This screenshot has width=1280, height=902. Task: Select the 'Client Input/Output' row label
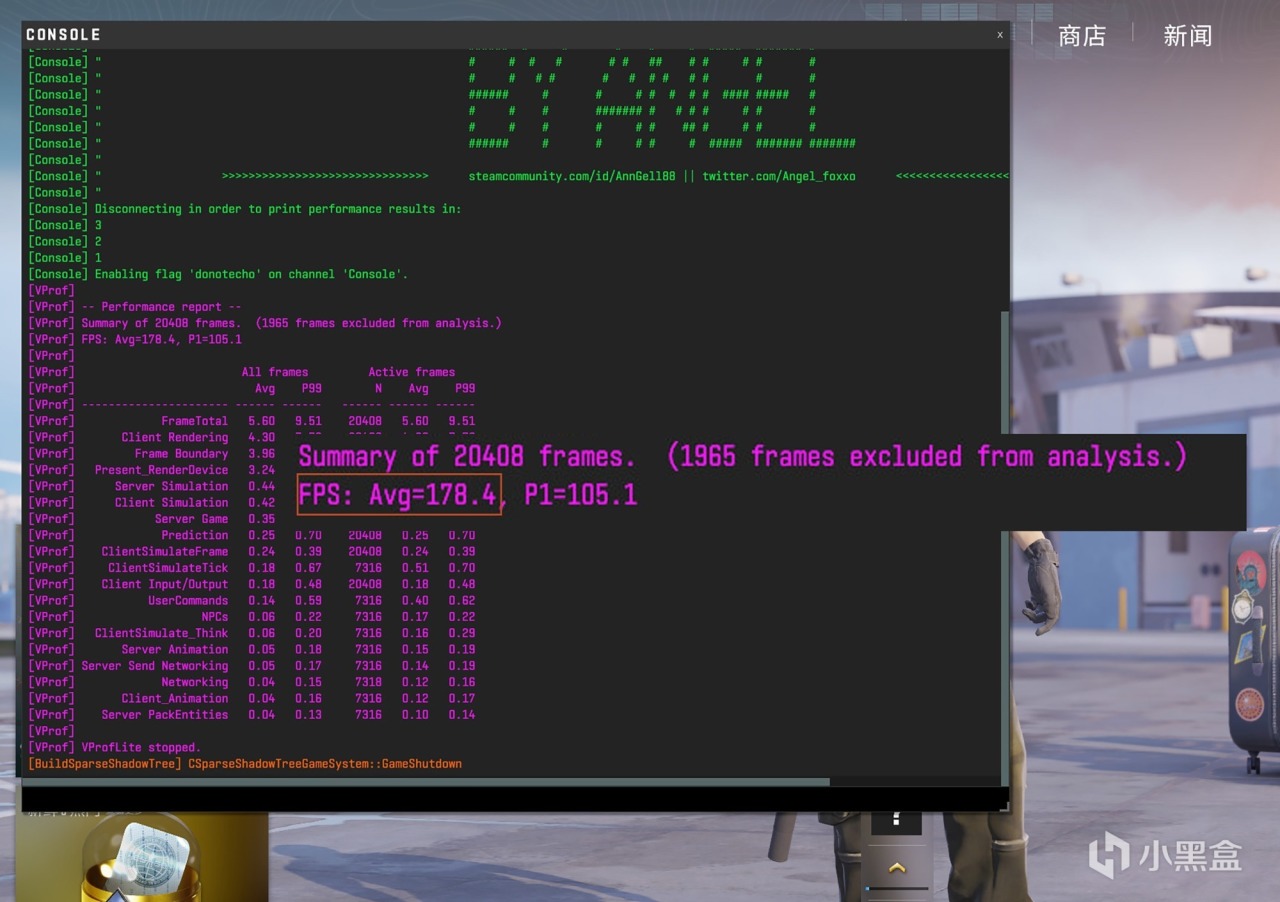(x=165, y=584)
